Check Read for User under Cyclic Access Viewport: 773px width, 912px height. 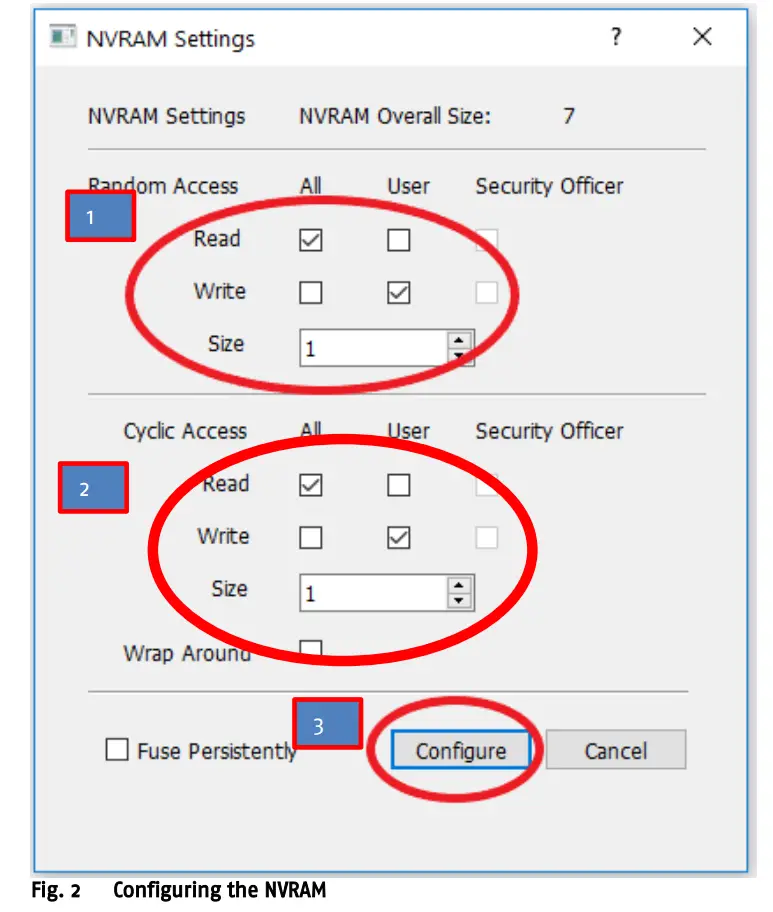(x=397, y=484)
